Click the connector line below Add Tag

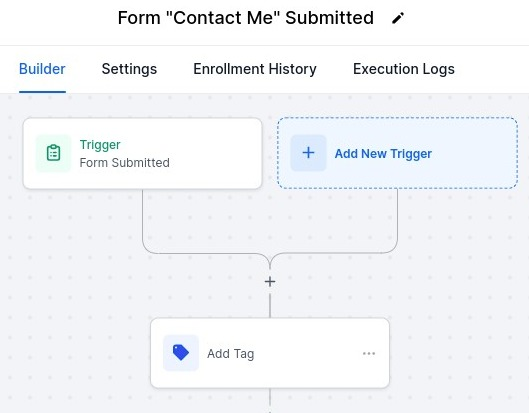click(270, 401)
